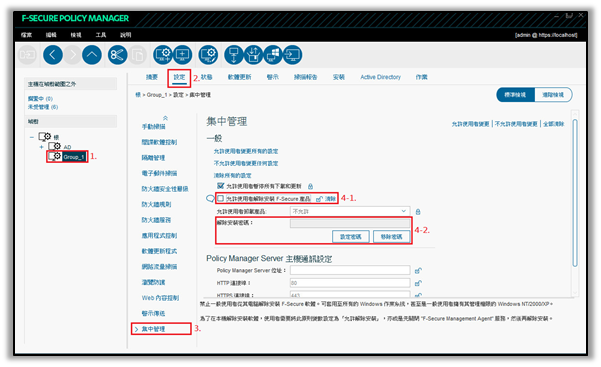The height and width of the screenshot is (367, 601).
Task: Click unlock icon beside HTTP port field
Action: (x=418, y=283)
